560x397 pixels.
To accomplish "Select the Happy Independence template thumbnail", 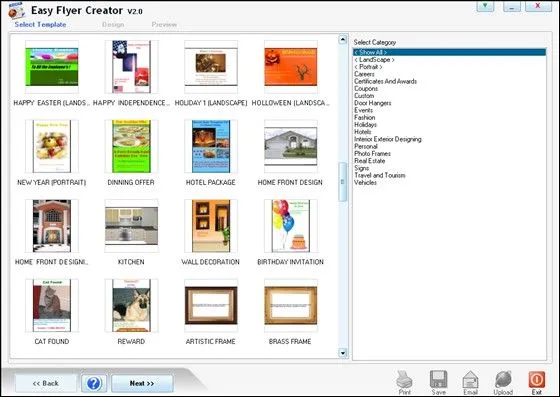I will 131,67.
